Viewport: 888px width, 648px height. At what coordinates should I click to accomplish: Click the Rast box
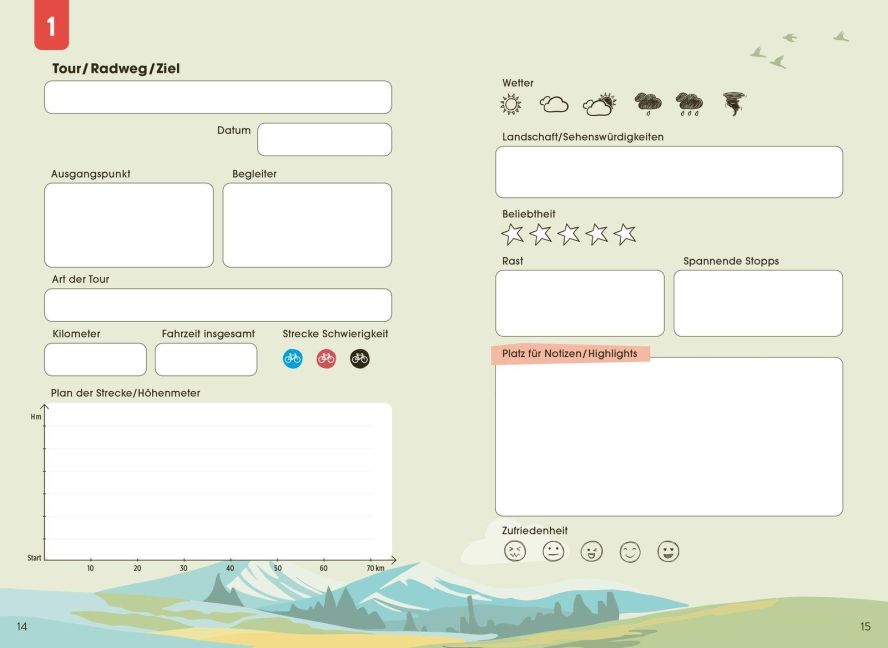click(x=580, y=303)
